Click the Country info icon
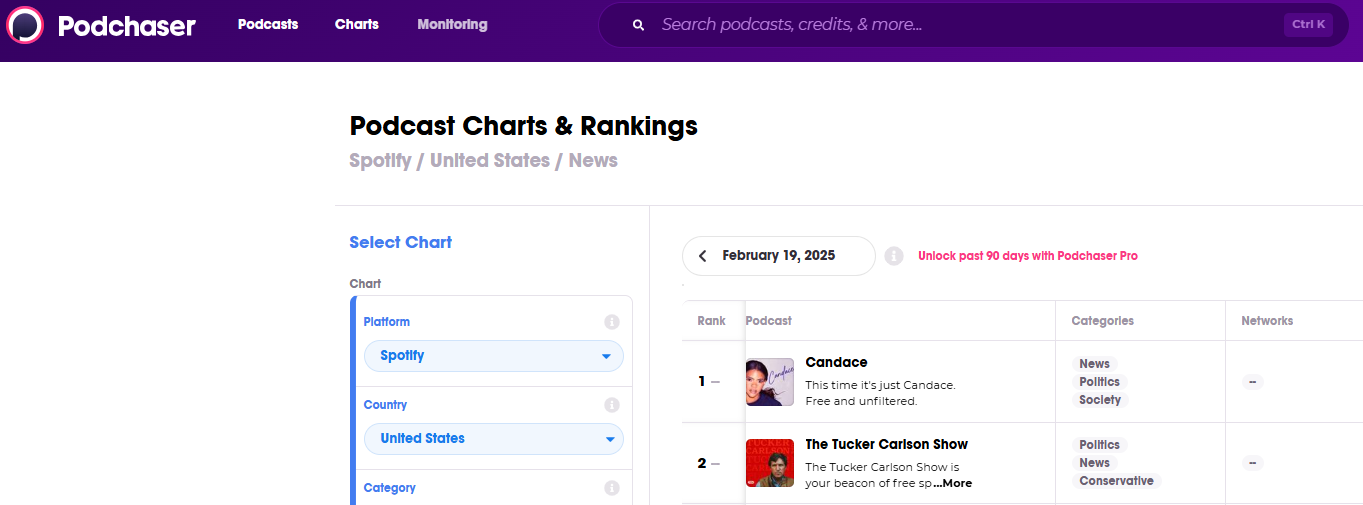 612,405
